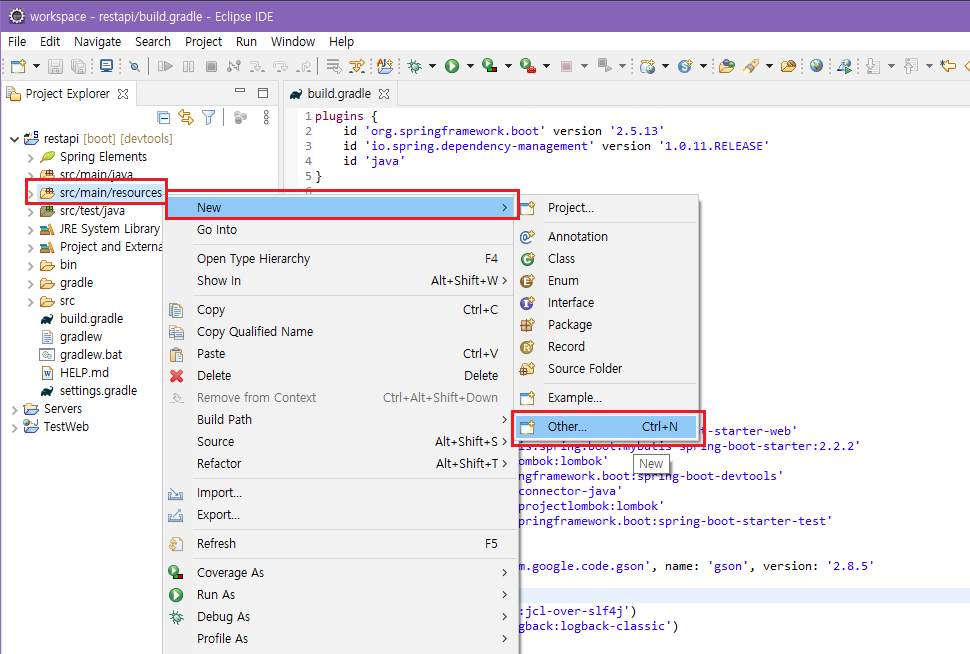
Task: Select HELP.md in Project Explorer
Action: tap(84, 373)
